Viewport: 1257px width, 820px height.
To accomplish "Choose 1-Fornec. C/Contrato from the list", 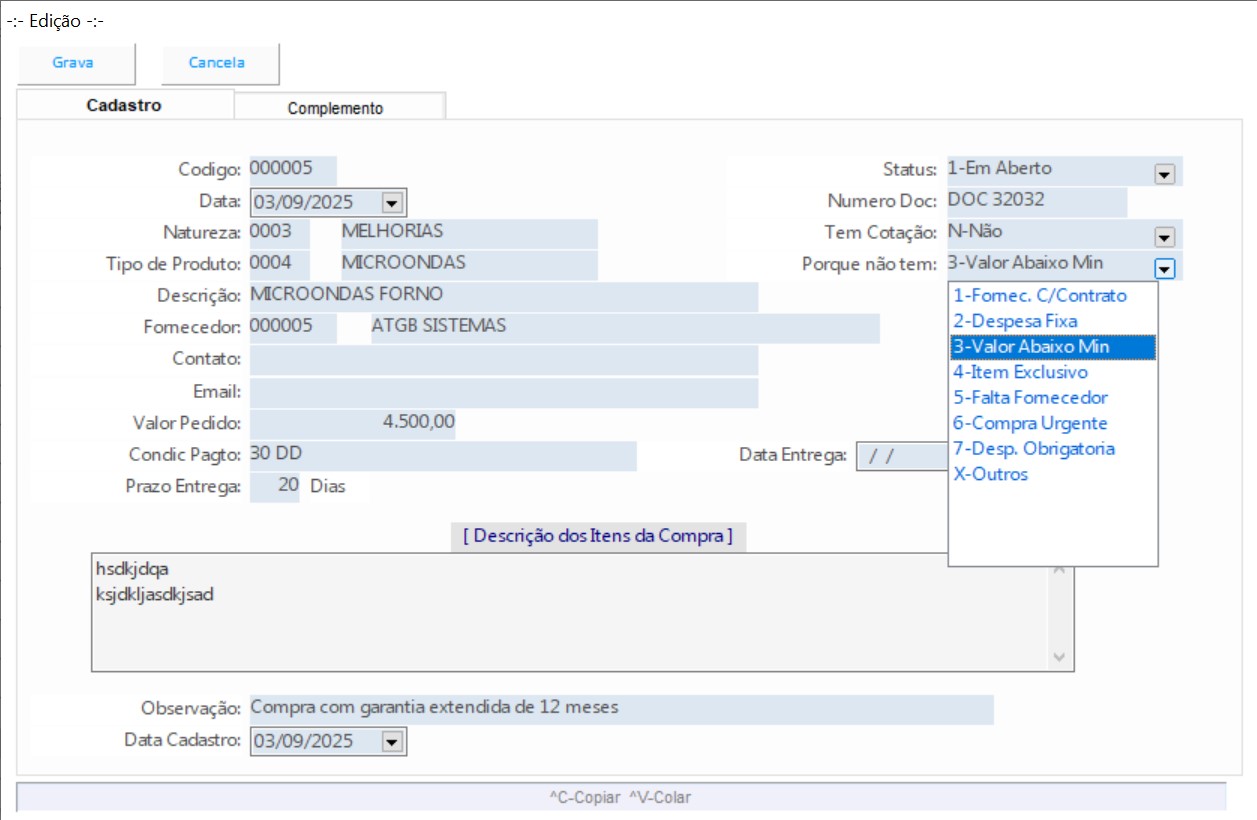I will (1040, 296).
